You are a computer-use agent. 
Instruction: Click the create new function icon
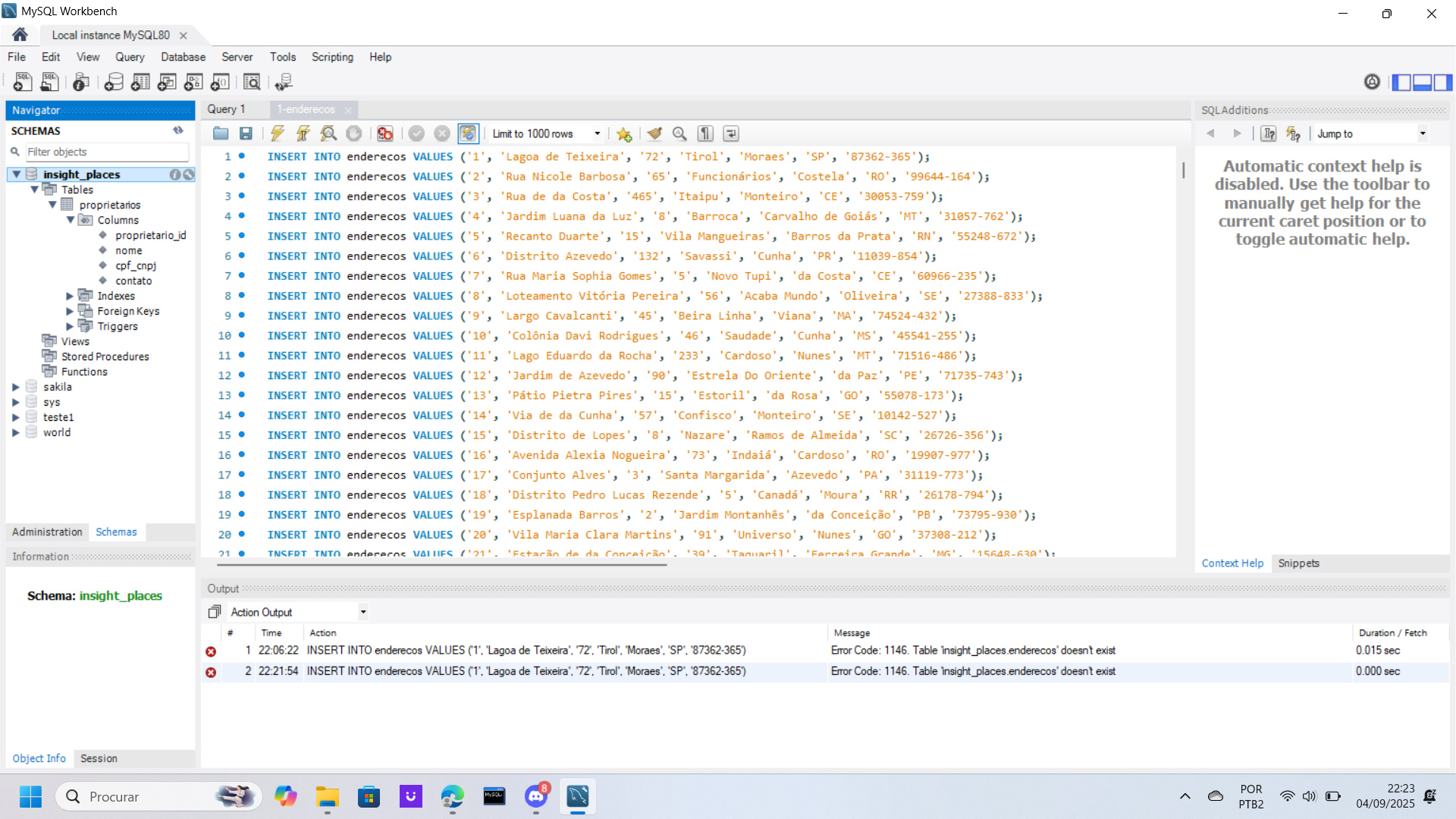(x=220, y=82)
